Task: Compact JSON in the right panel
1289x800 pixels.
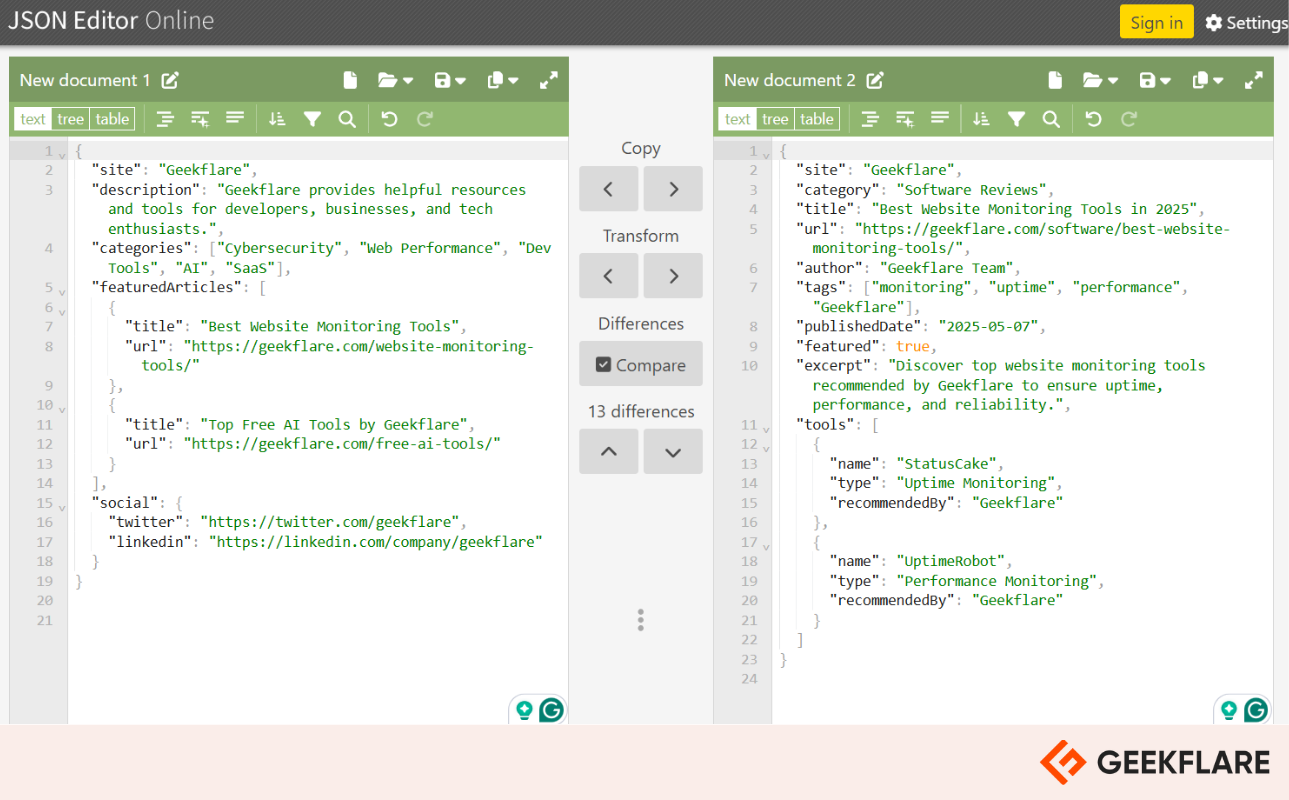Action: [939, 119]
